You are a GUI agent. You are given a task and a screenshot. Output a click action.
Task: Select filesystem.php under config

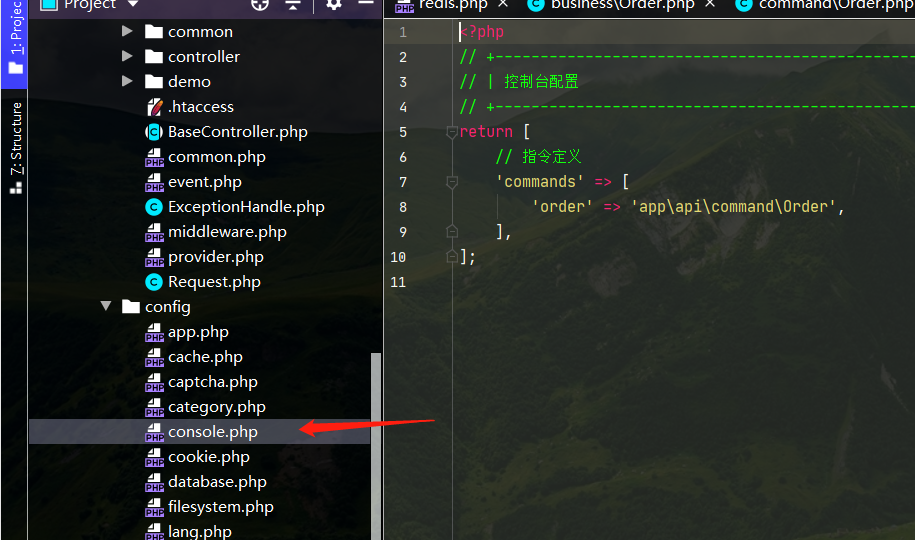[x=221, y=507]
